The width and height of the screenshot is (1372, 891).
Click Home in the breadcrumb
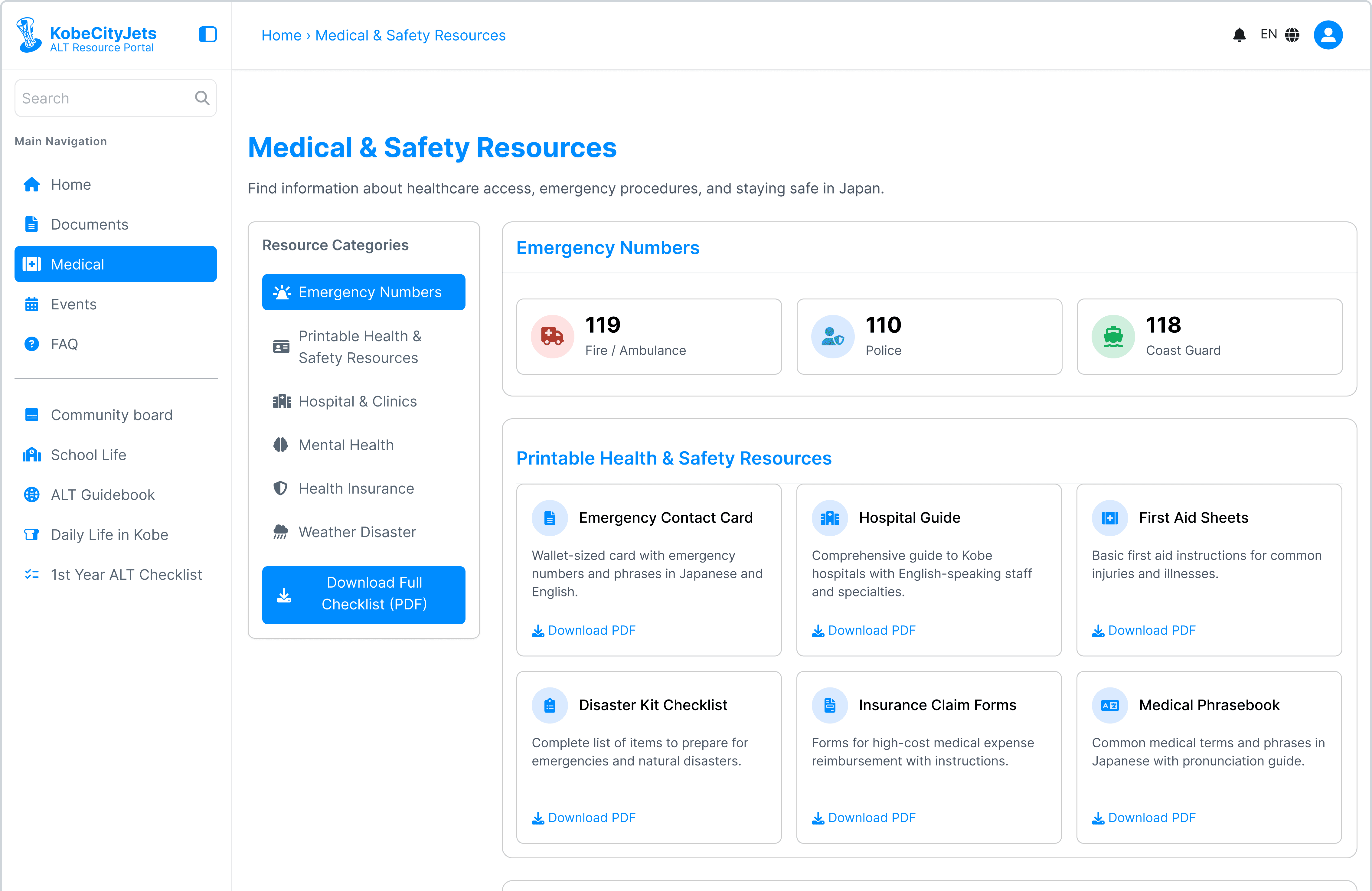pos(281,35)
